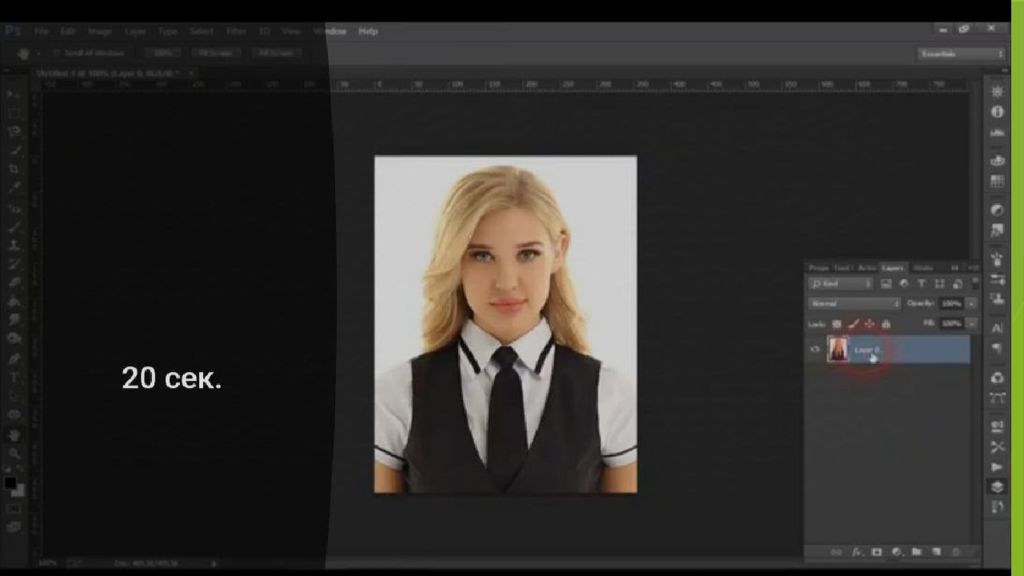The height and width of the screenshot is (576, 1024).
Task: Open the collapsed Character panel icon
Action: tap(997, 328)
